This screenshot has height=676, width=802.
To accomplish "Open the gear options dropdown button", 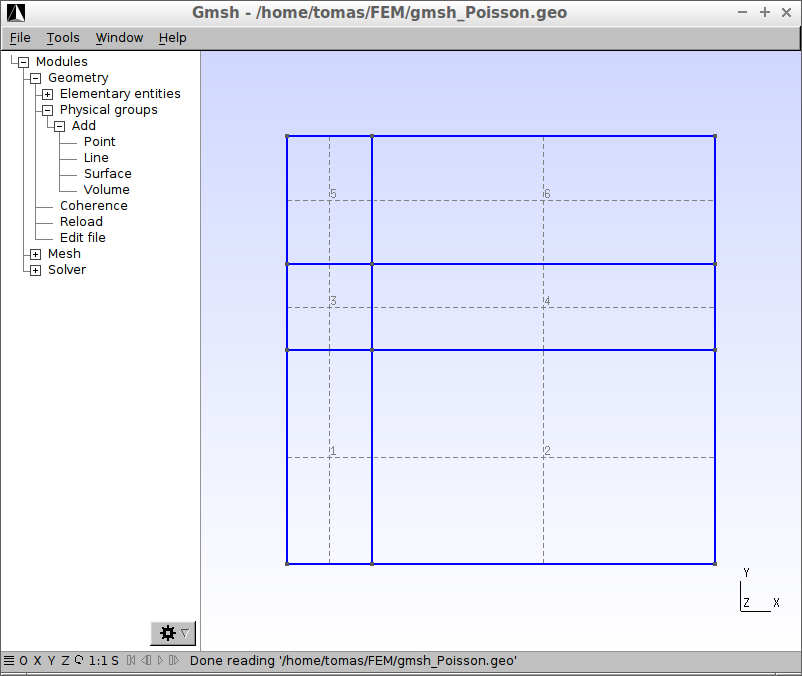I will (x=173, y=633).
